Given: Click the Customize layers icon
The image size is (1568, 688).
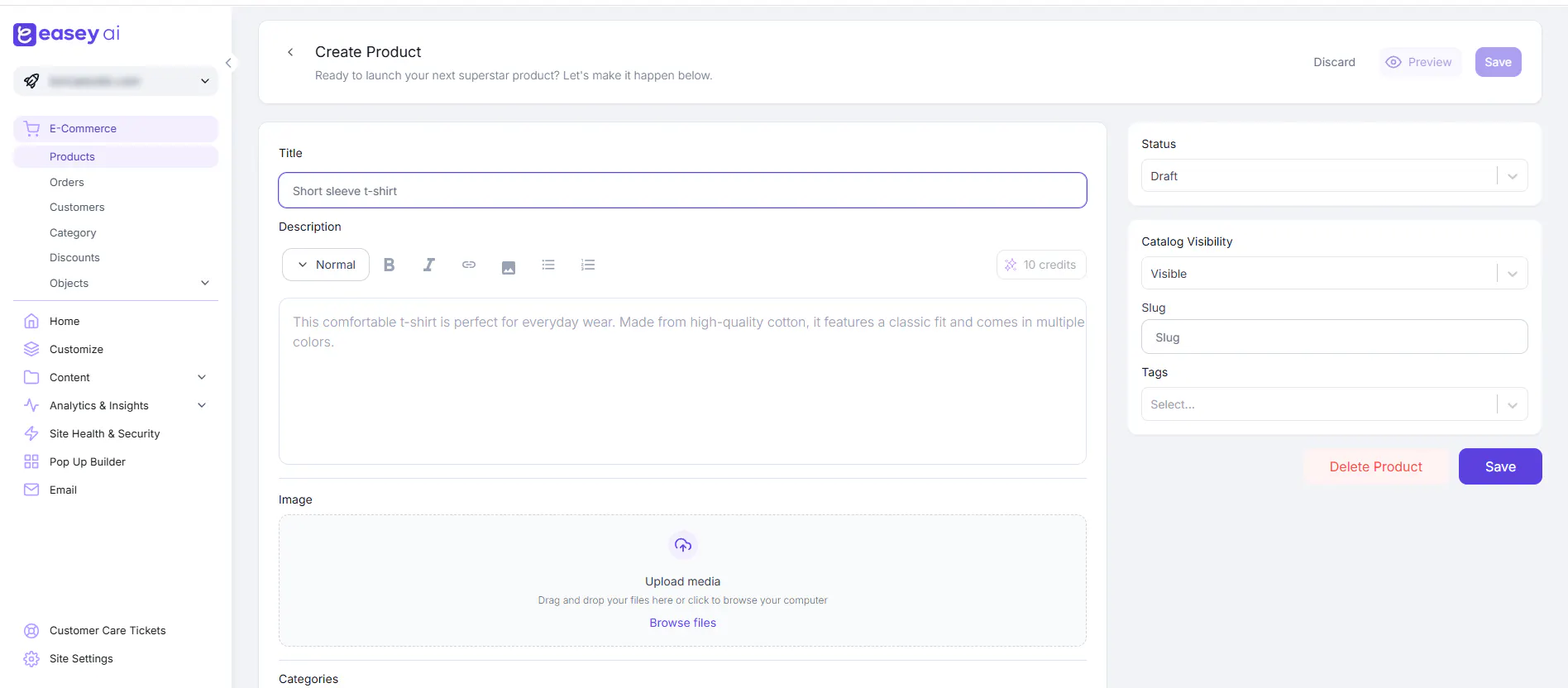Looking at the screenshot, I should click(x=31, y=349).
